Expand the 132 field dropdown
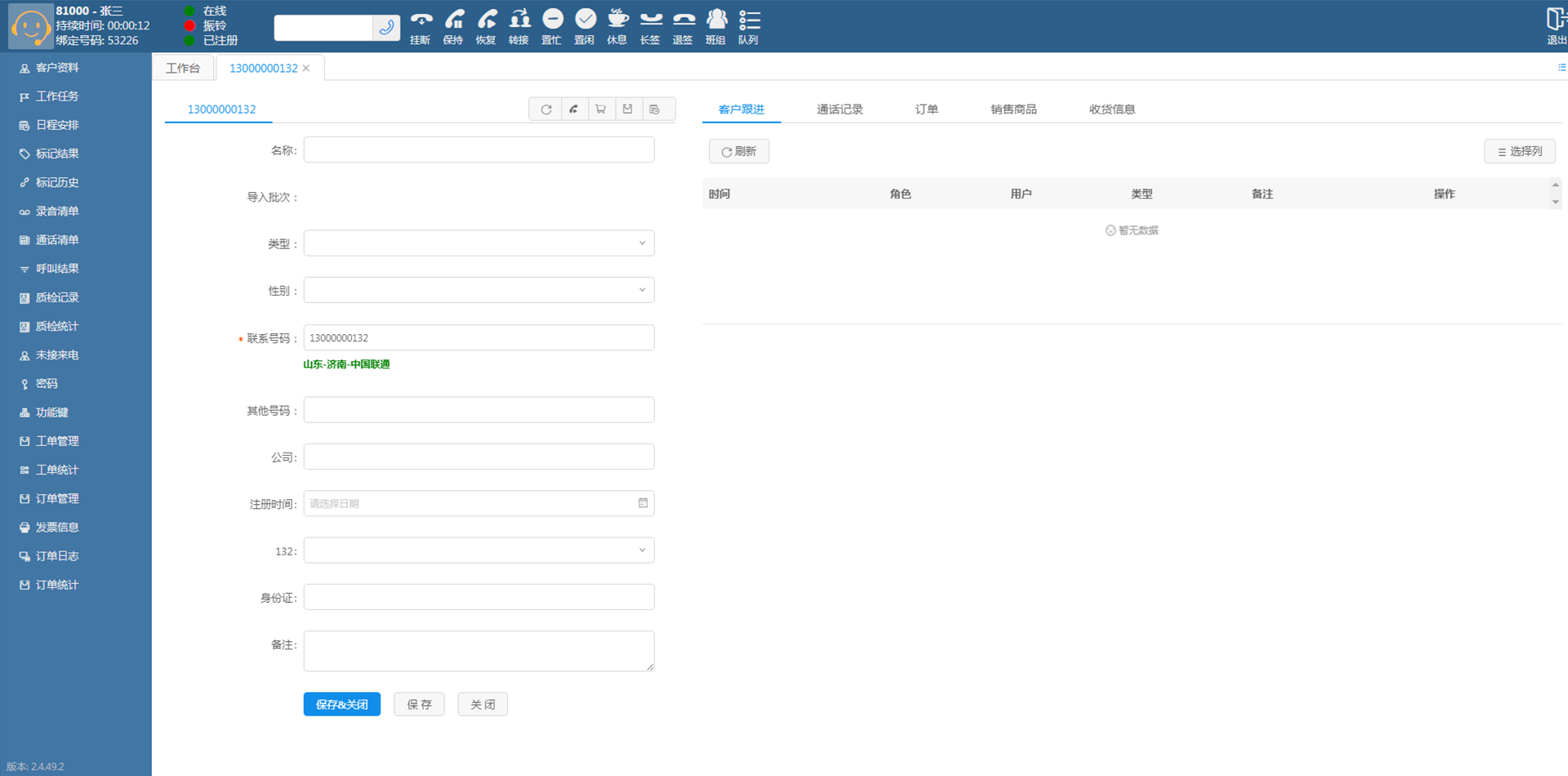The width and height of the screenshot is (1568, 776). click(x=479, y=551)
